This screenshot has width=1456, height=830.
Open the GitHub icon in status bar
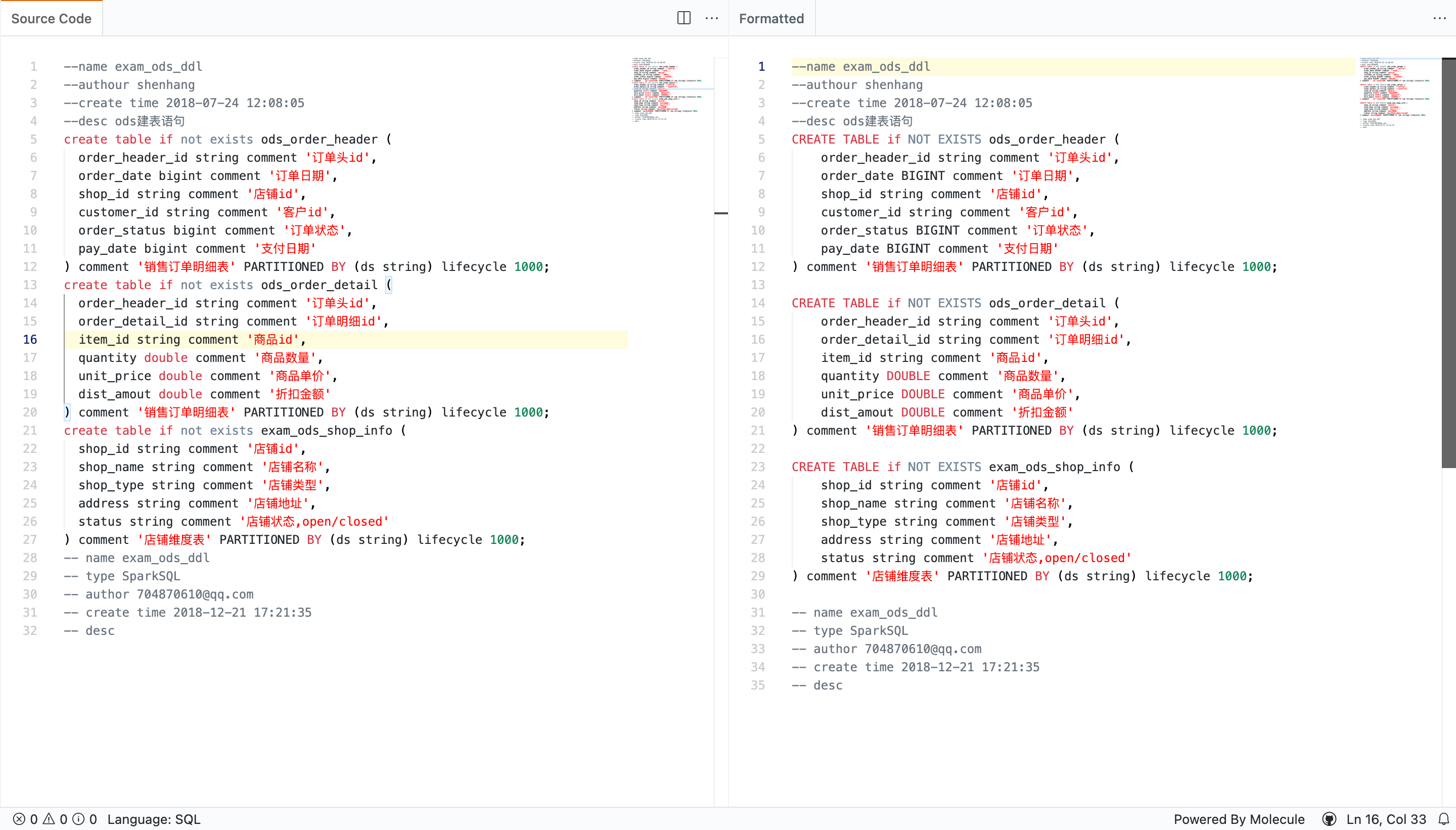(x=1329, y=819)
